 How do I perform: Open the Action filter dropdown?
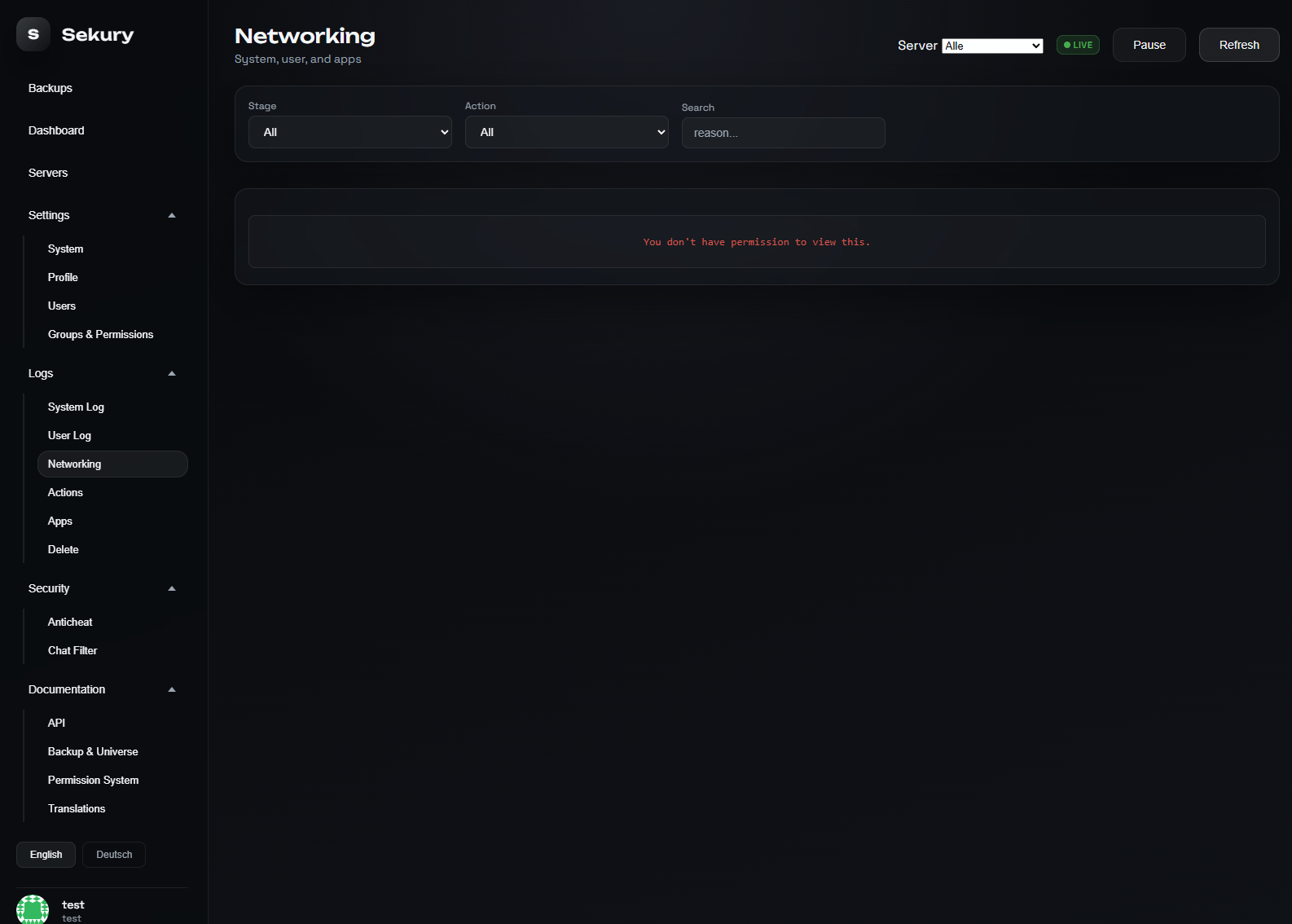click(x=566, y=133)
